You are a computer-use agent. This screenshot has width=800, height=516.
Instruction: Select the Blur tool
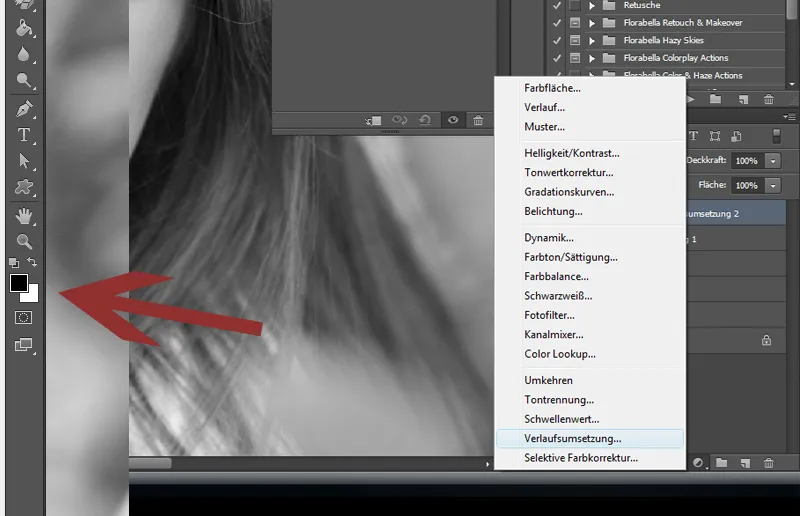[23, 54]
